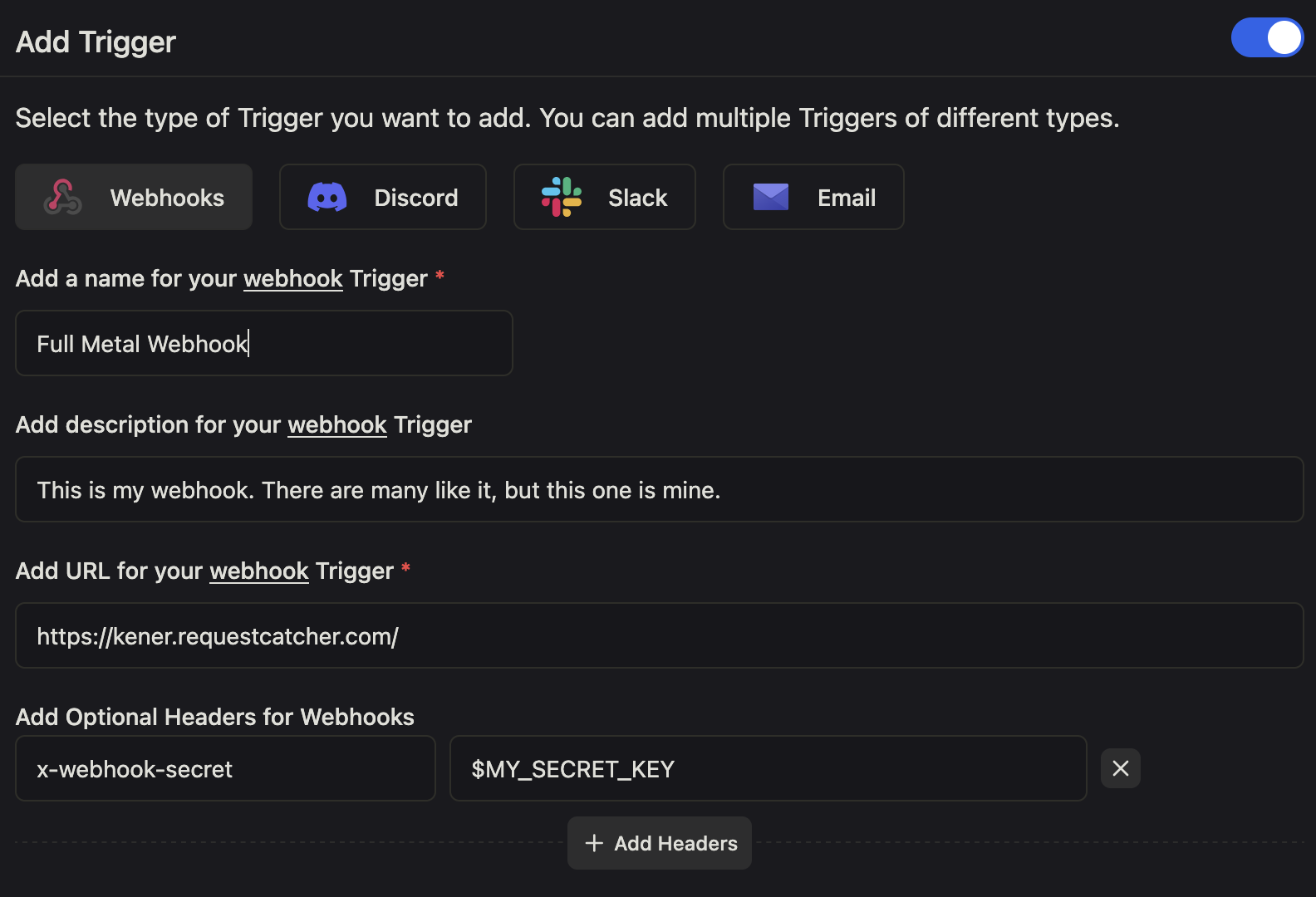Click the X icon to remove the header row
This screenshot has width=1316, height=897.
tap(1120, 768)
